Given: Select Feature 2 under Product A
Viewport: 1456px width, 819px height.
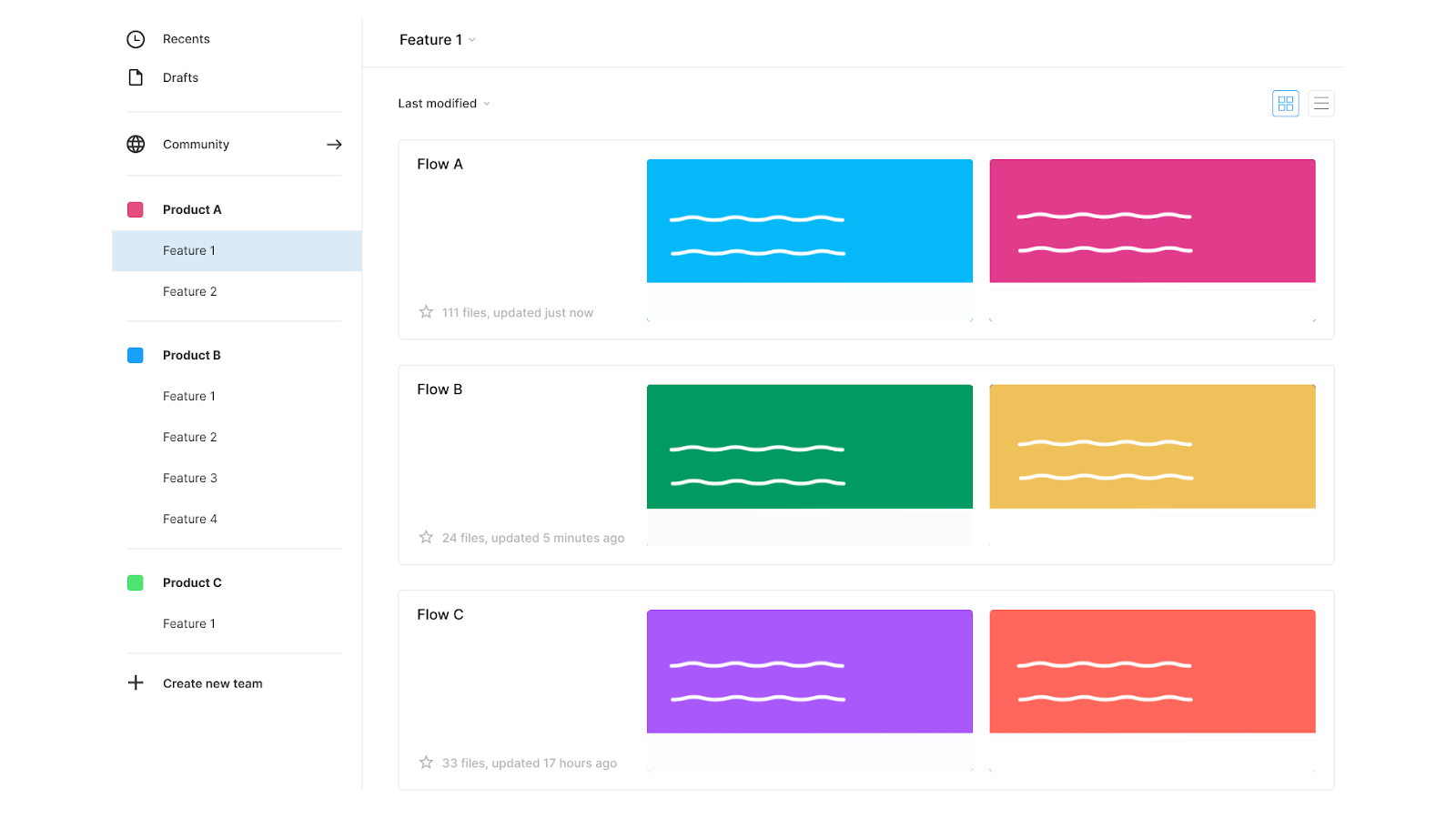Looking at the screenshot, I should (190, 291).
